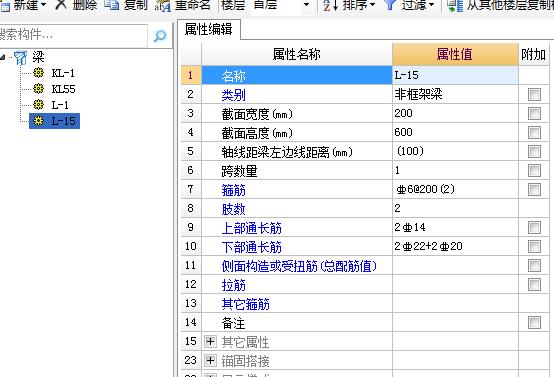Click the 其它箍筋 property name
Viewport: 554px width, 377px height.
[x=246, y=304]
